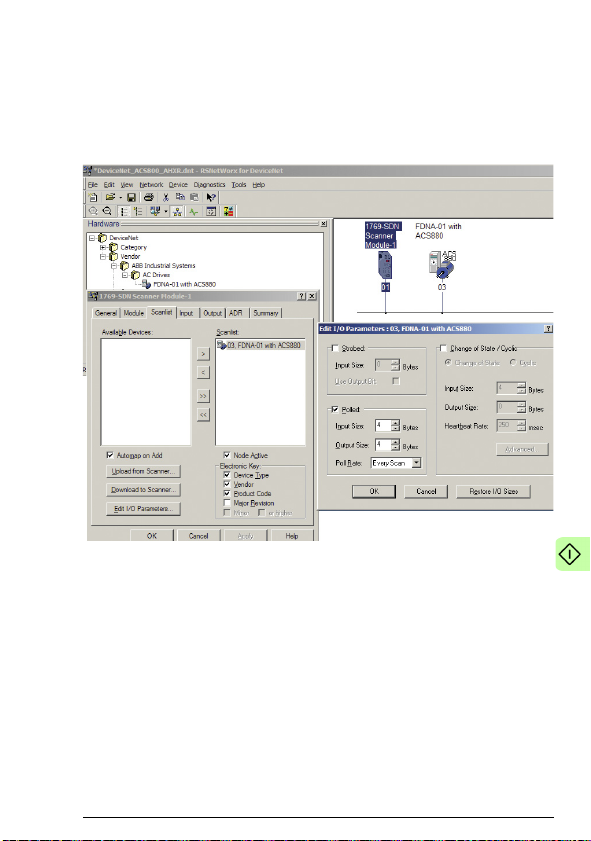
Task: Click the Print toolbar icon
Action: (x=149, y=197)
